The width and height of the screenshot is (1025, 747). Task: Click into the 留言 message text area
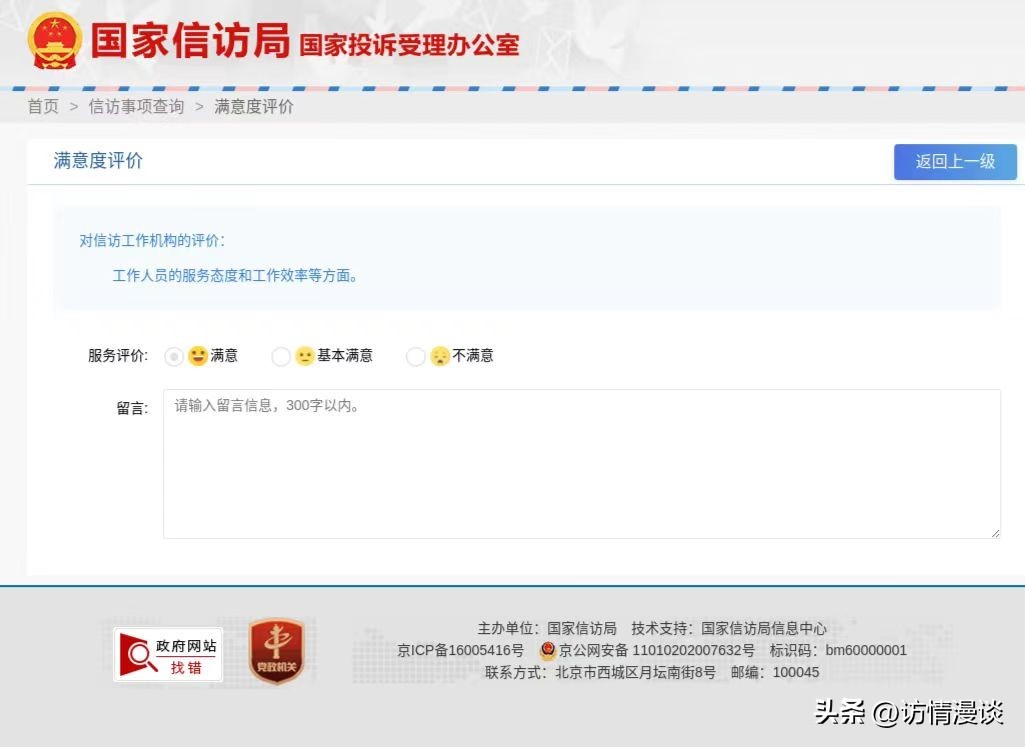(x=581, y=464)
